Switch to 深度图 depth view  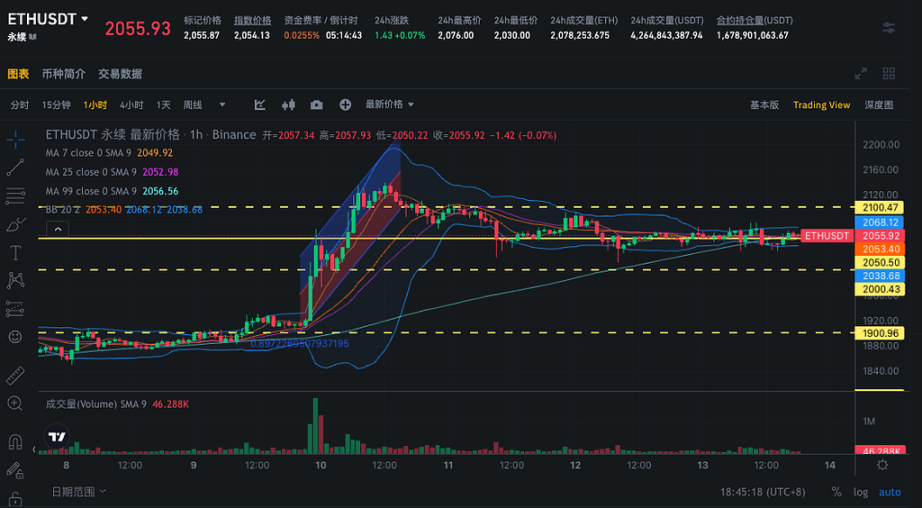(x=878, y=105)
